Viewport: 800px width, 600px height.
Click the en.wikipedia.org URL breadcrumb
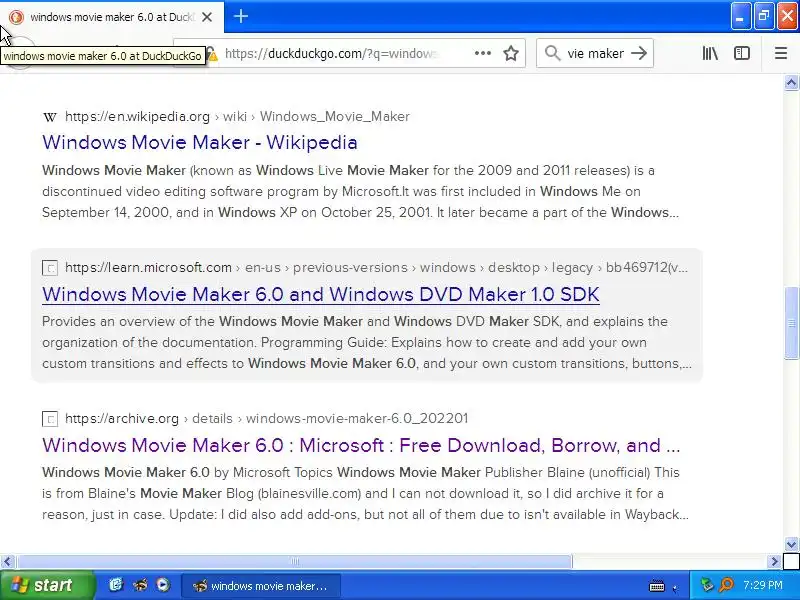pyautogui.click(x=237, y=117)
